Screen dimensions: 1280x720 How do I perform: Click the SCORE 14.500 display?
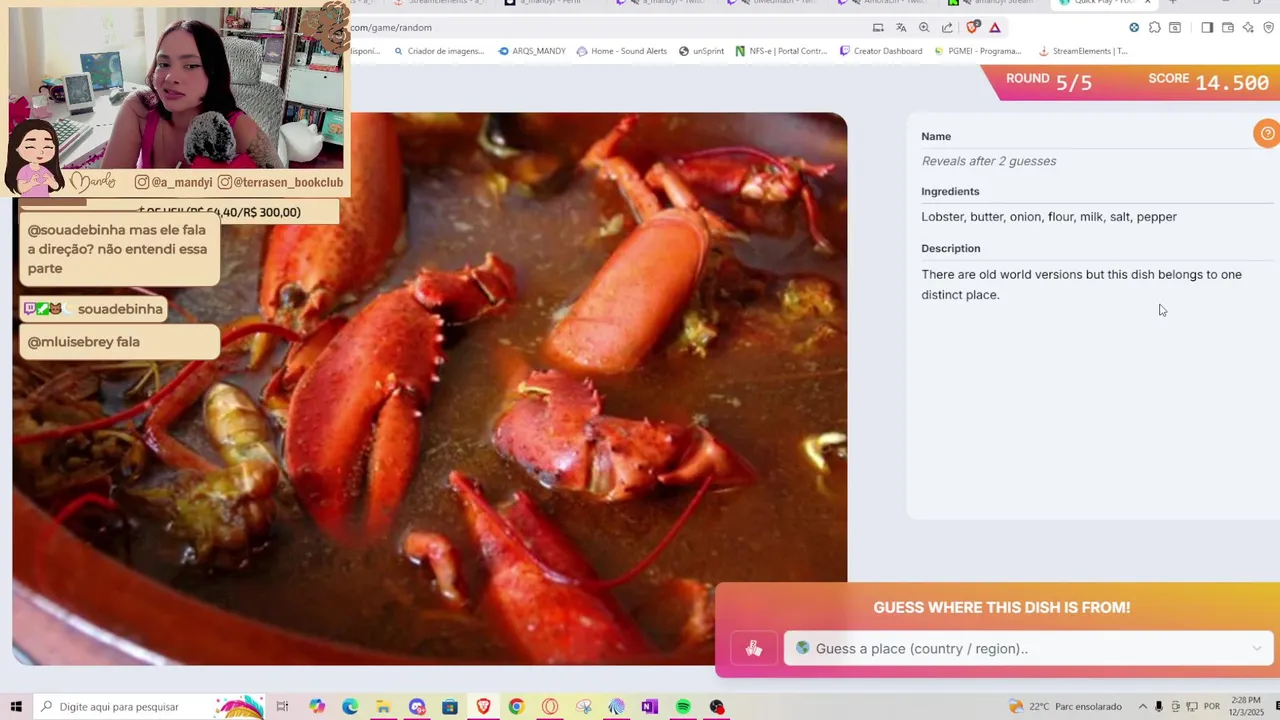point(1208,81)
